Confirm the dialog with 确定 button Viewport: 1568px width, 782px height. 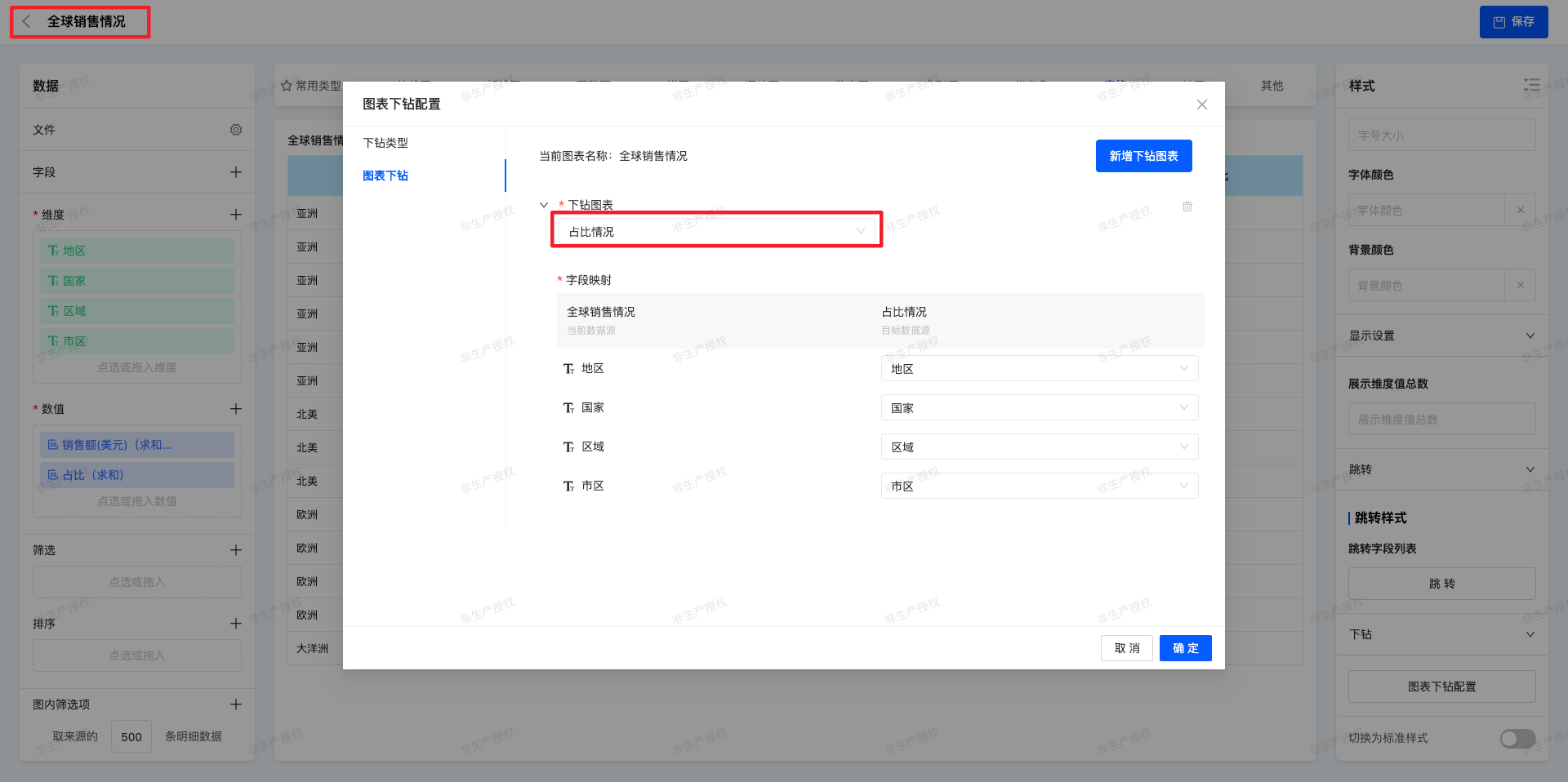click(1185, 648)
